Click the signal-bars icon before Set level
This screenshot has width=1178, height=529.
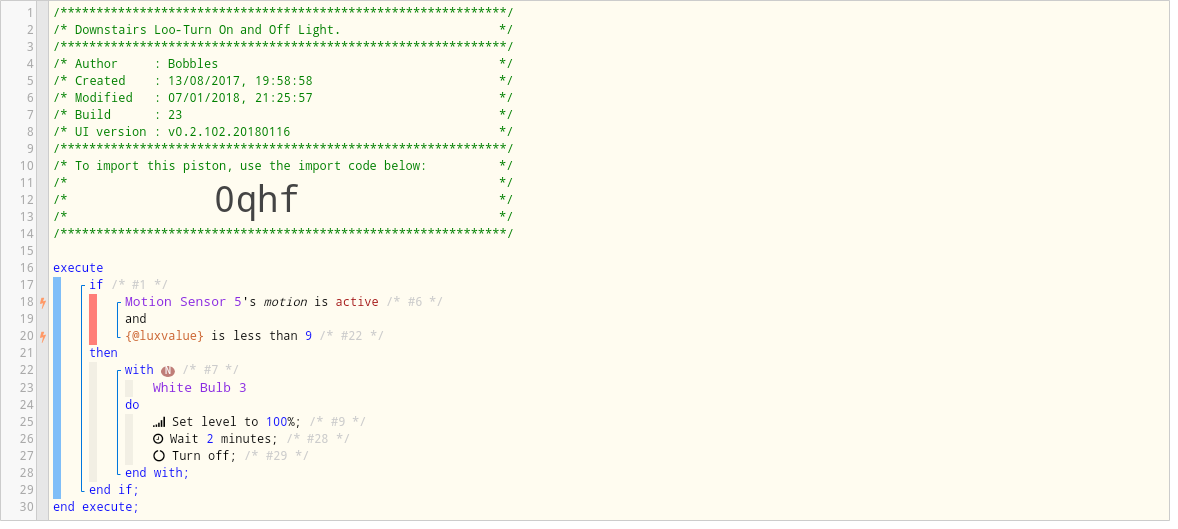pyautogui.click(x=159, y=422)
